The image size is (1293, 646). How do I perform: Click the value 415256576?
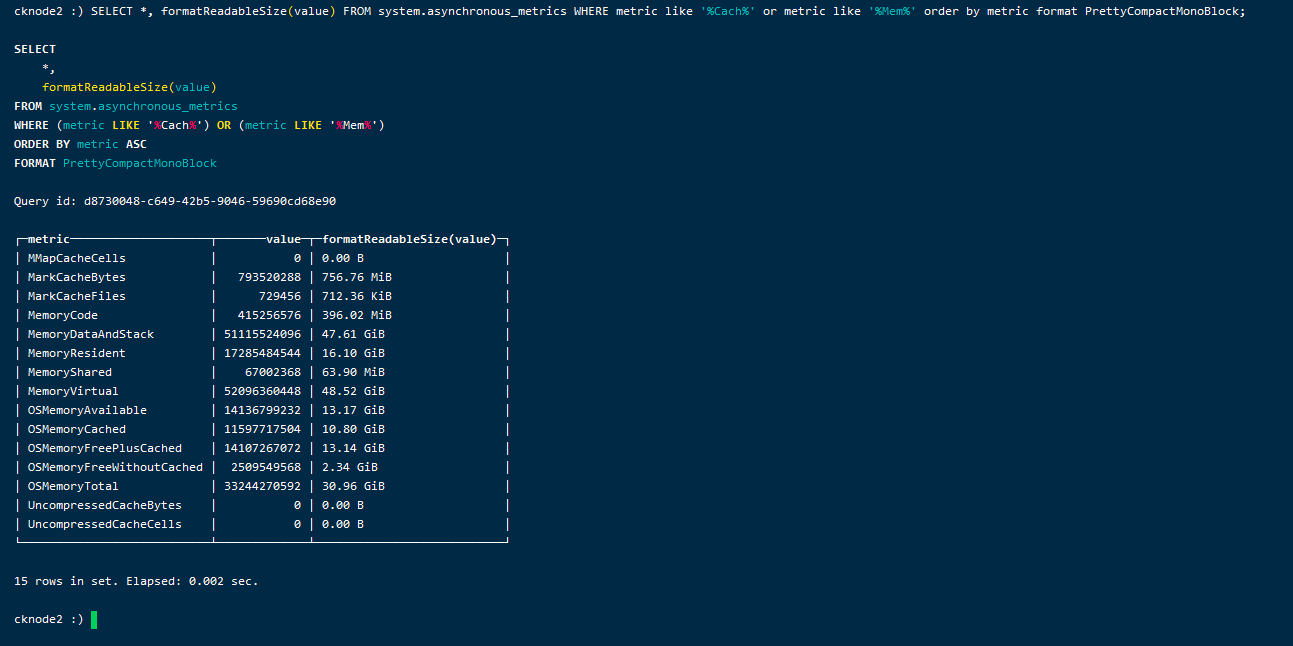click(269, 315)
